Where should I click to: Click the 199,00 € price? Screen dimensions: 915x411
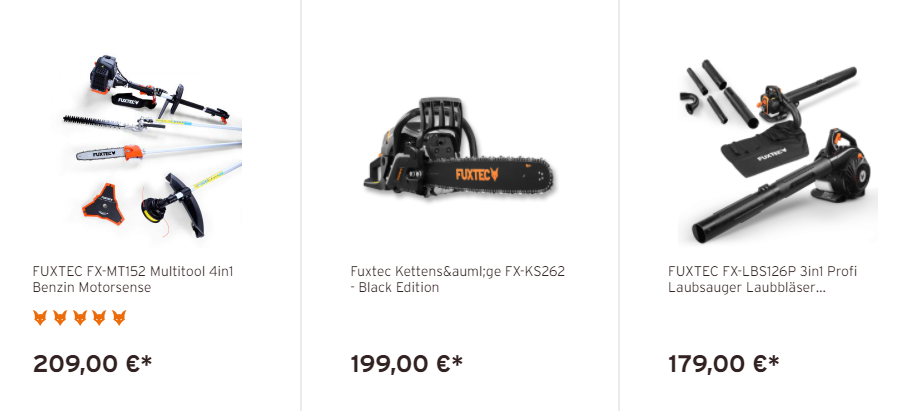(407, 364)
